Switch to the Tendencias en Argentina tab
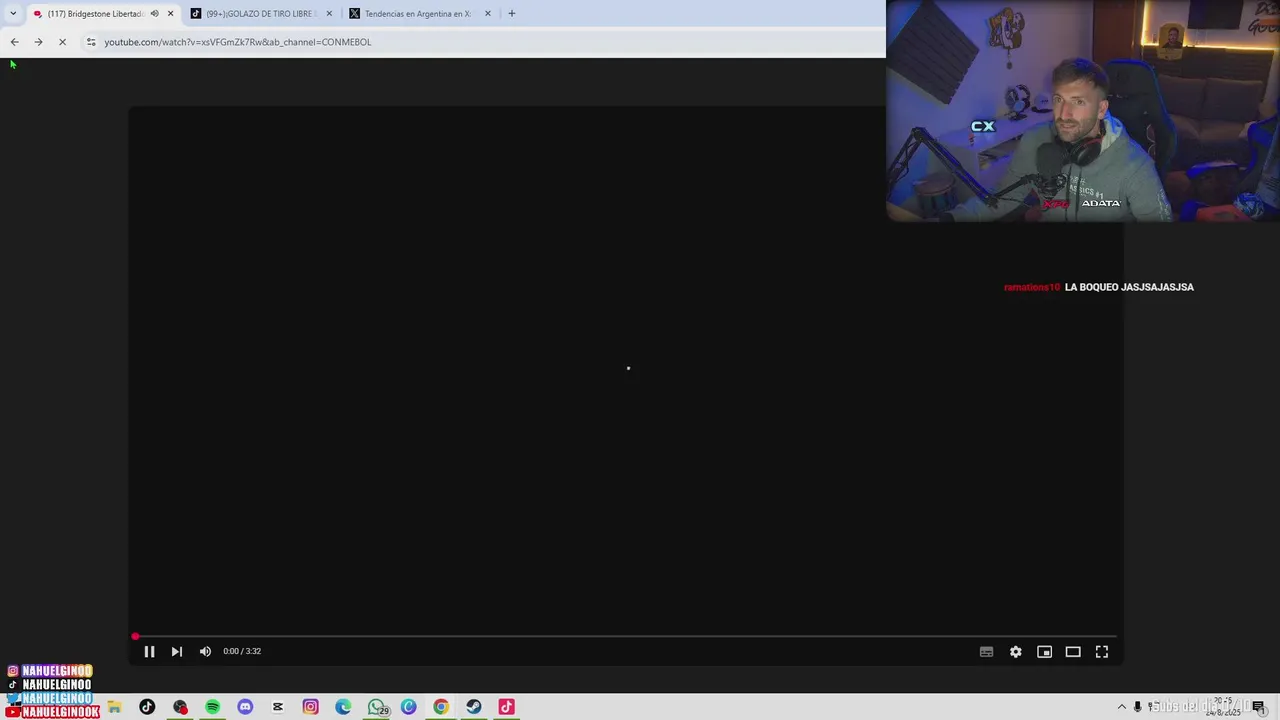This screenshot has height=720, width=1280. (418, 14)
